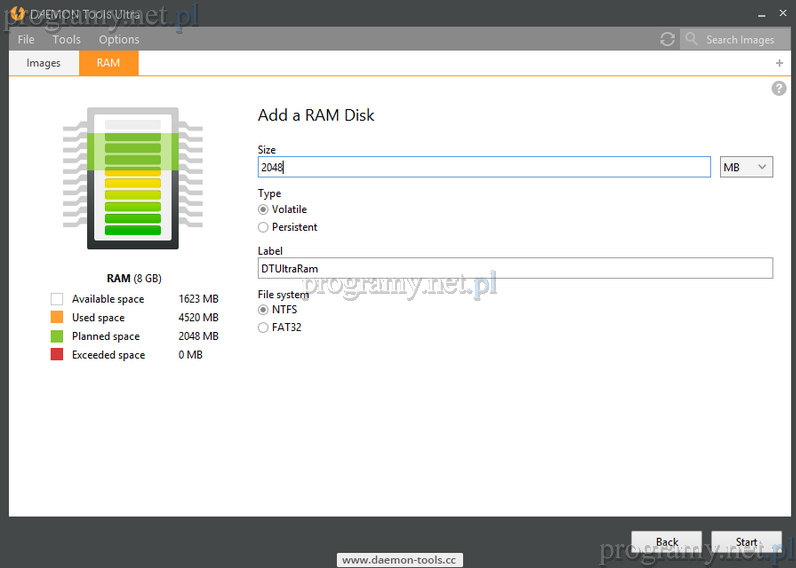Choose FAT32 file system
Screen dimensions: 796x568
click(x=264, y=327)
